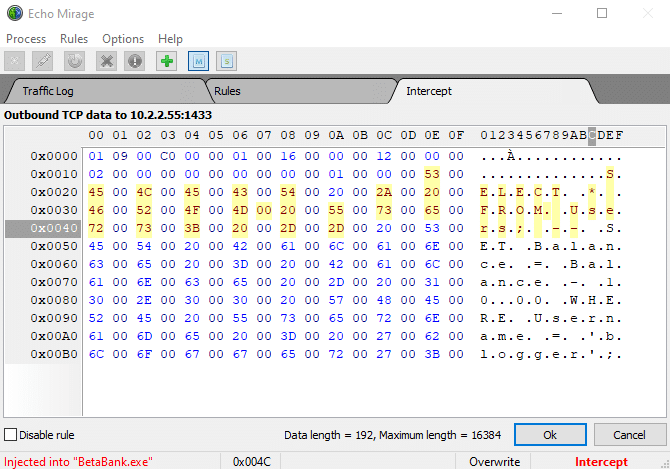Switch to the Rules tab
The height and width of the screenshot is (469, 670).
227,91
